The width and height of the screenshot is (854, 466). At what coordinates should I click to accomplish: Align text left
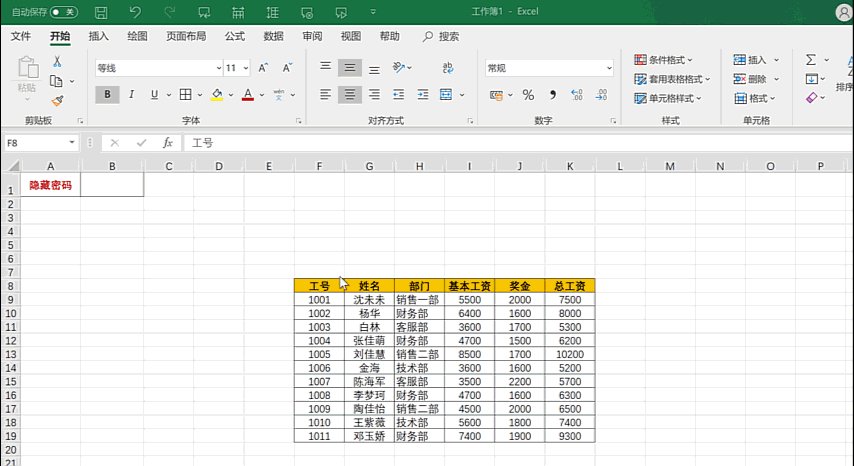(325, 95)
